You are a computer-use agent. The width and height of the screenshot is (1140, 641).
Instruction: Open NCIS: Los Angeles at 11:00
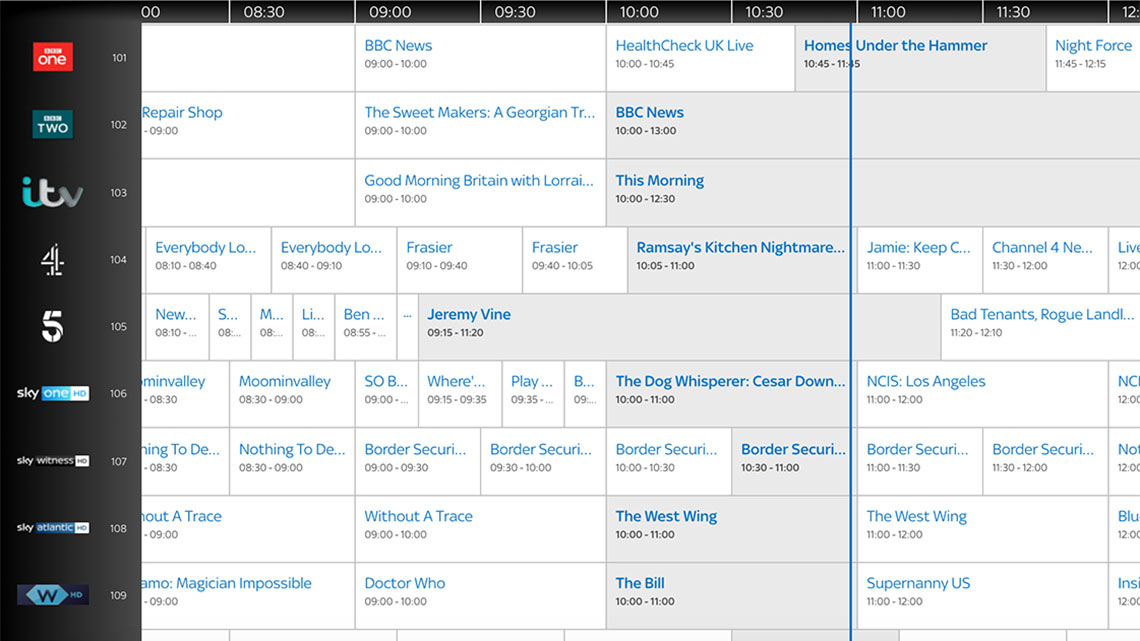(x=982, y=393)
